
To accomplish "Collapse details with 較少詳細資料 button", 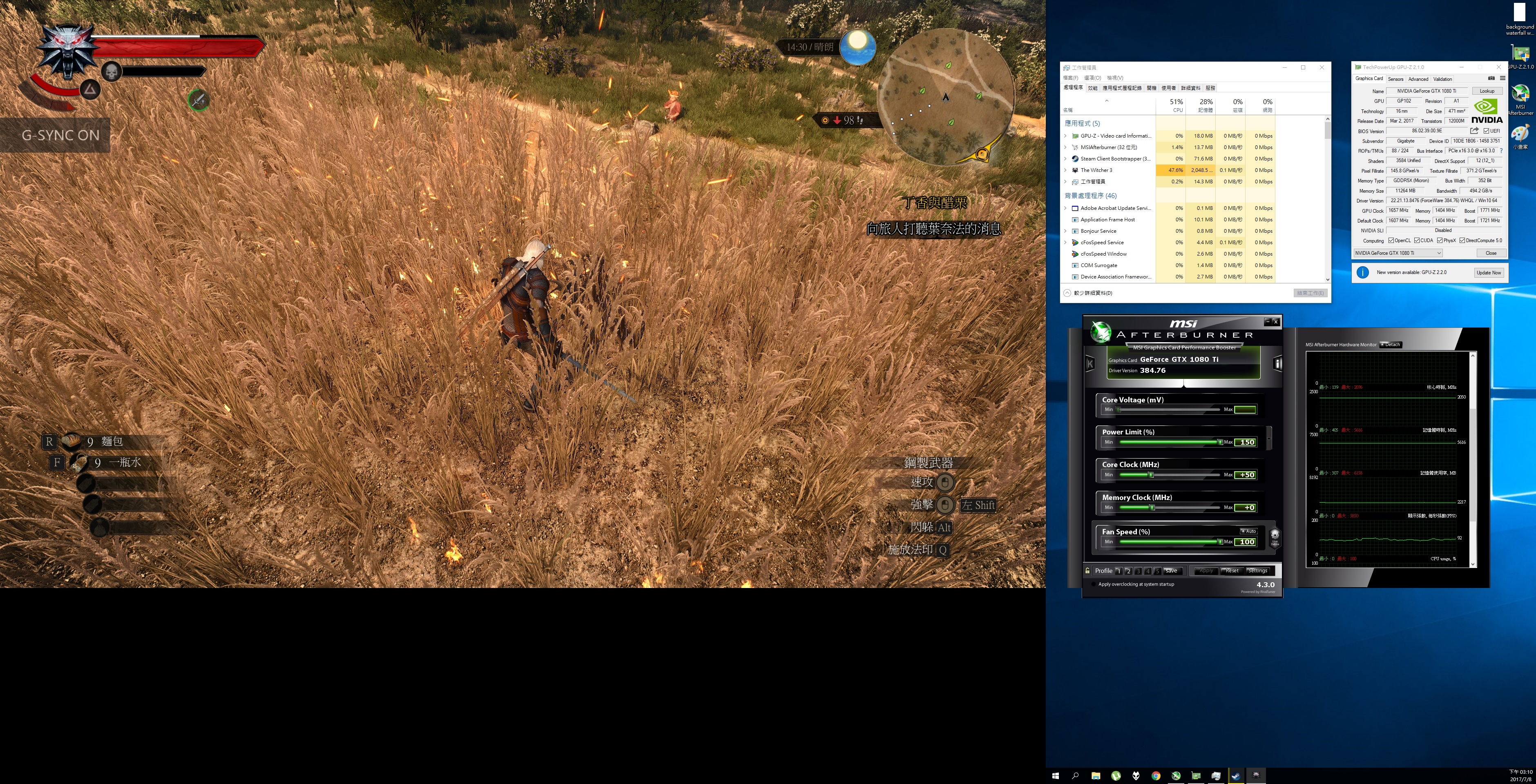I will coord(1088,293).
